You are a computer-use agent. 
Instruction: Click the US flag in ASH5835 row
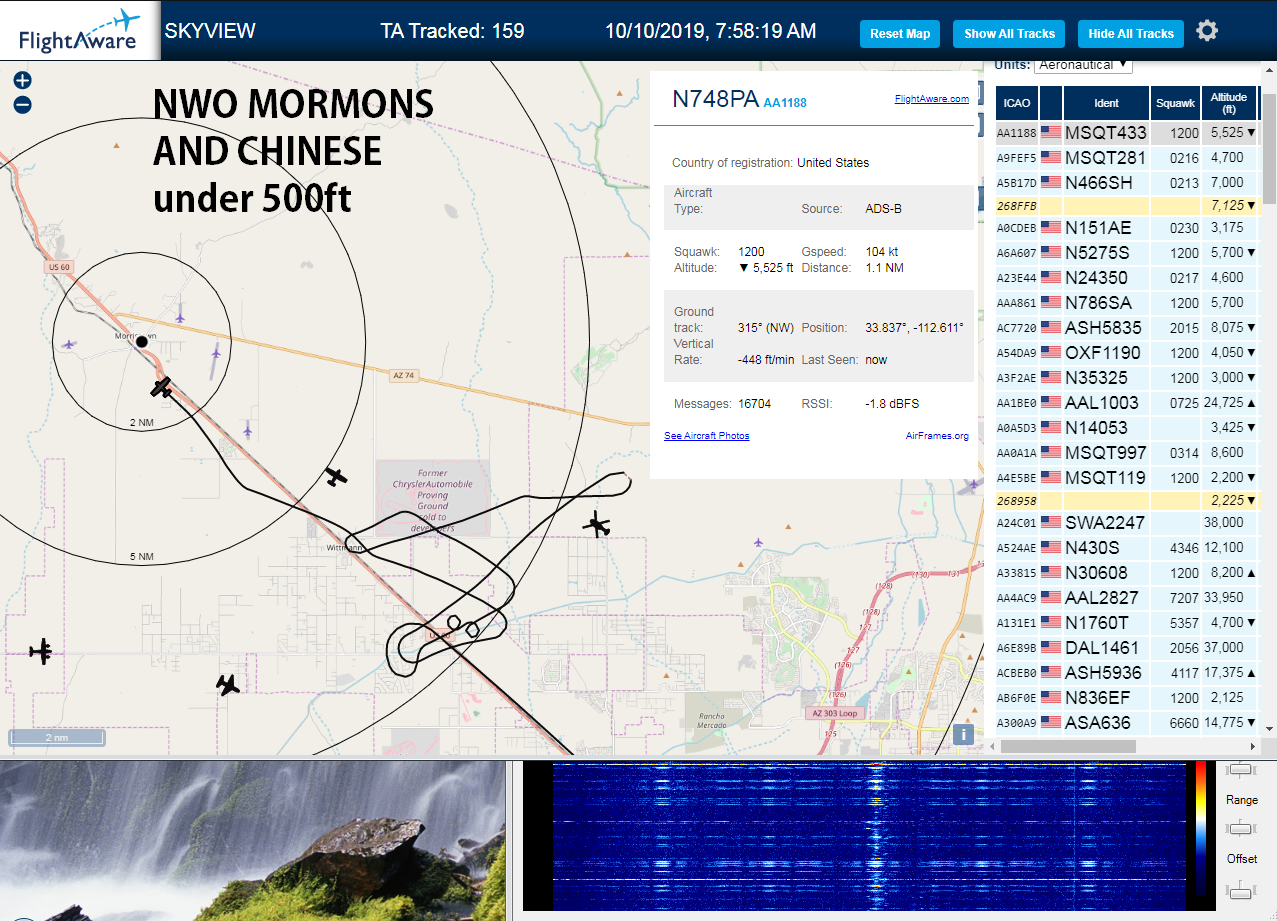coord(1051,327)
